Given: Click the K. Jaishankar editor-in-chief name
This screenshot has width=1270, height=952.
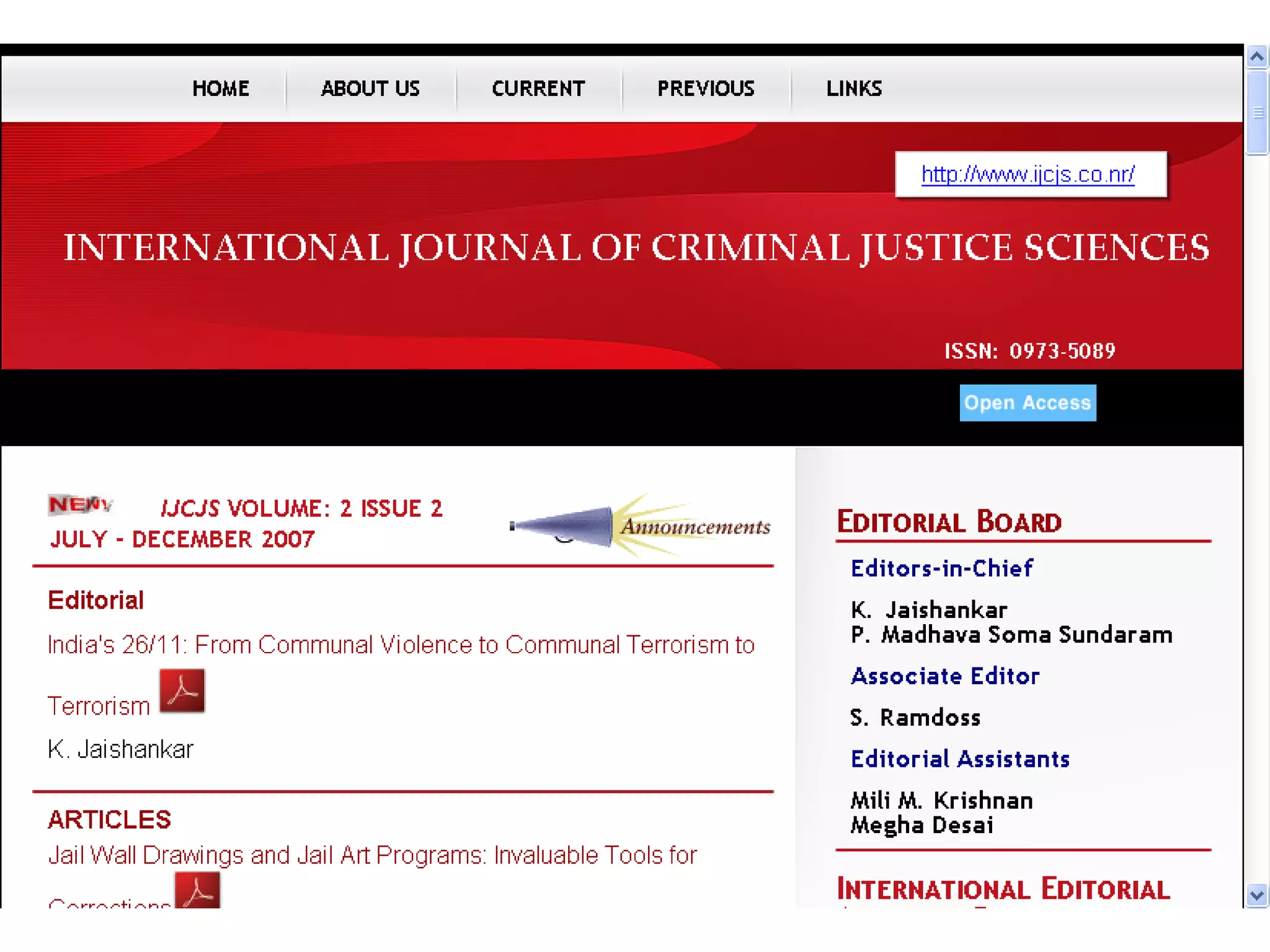Looking at the screenshot, I should [928, 610].
